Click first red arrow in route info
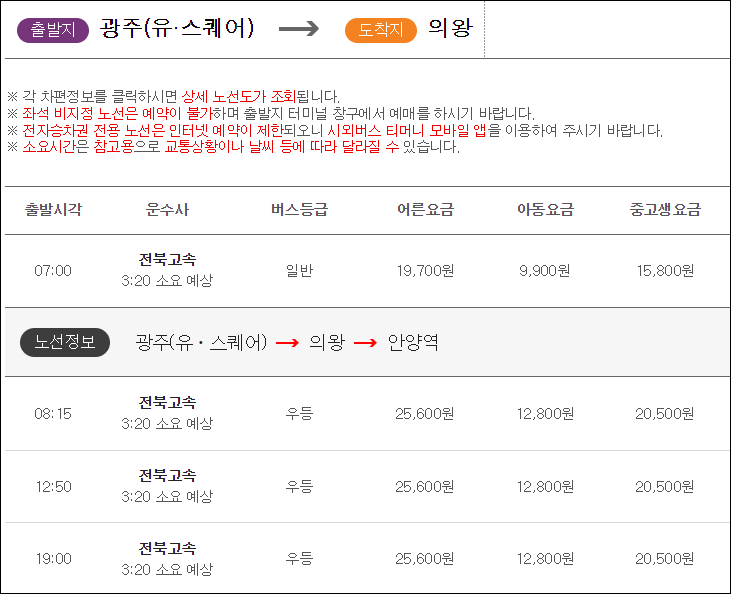The image size is (731, 594). tap(288, 343)
